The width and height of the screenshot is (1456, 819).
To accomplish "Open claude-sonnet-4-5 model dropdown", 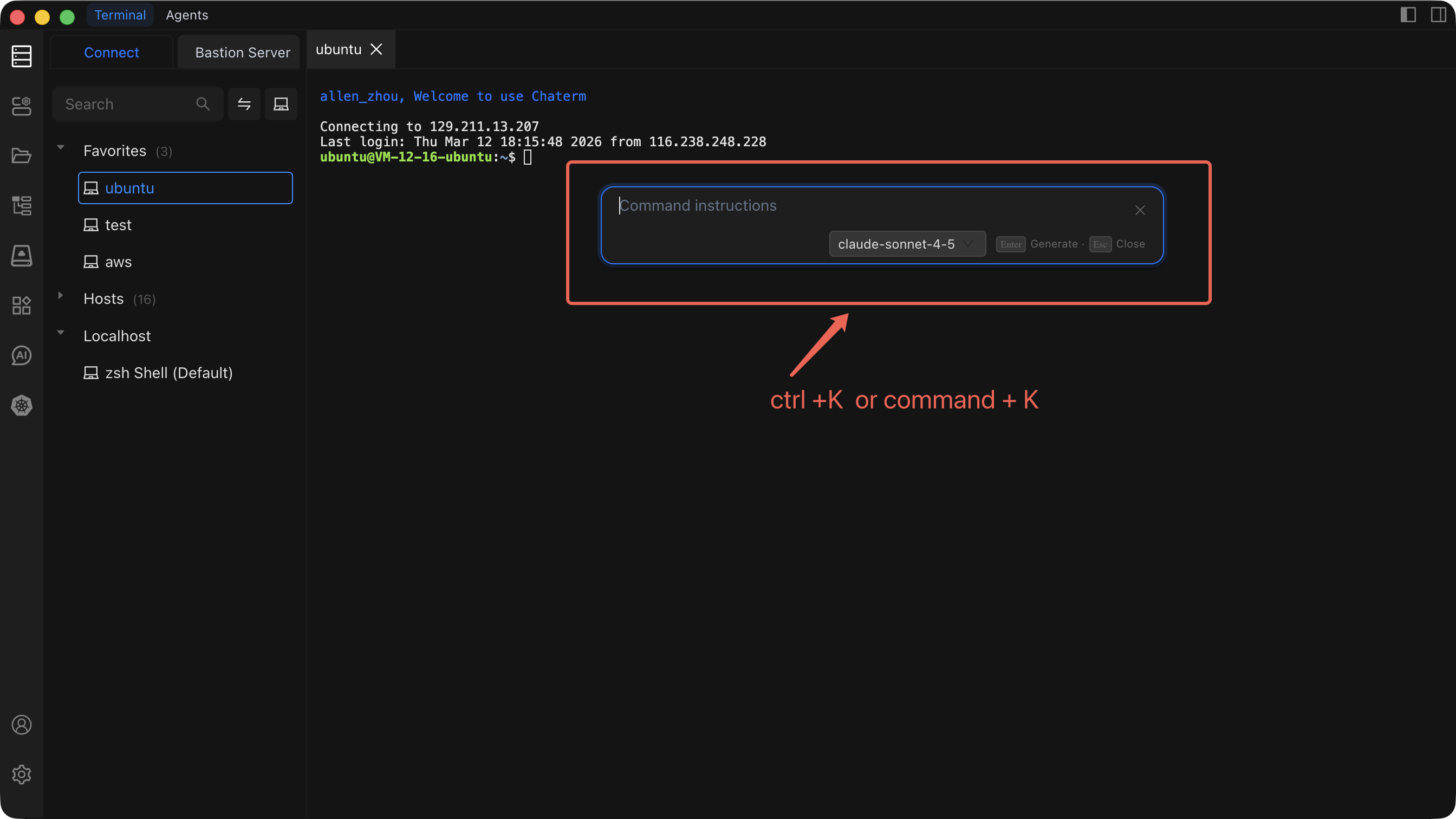I will coord(907,244).
